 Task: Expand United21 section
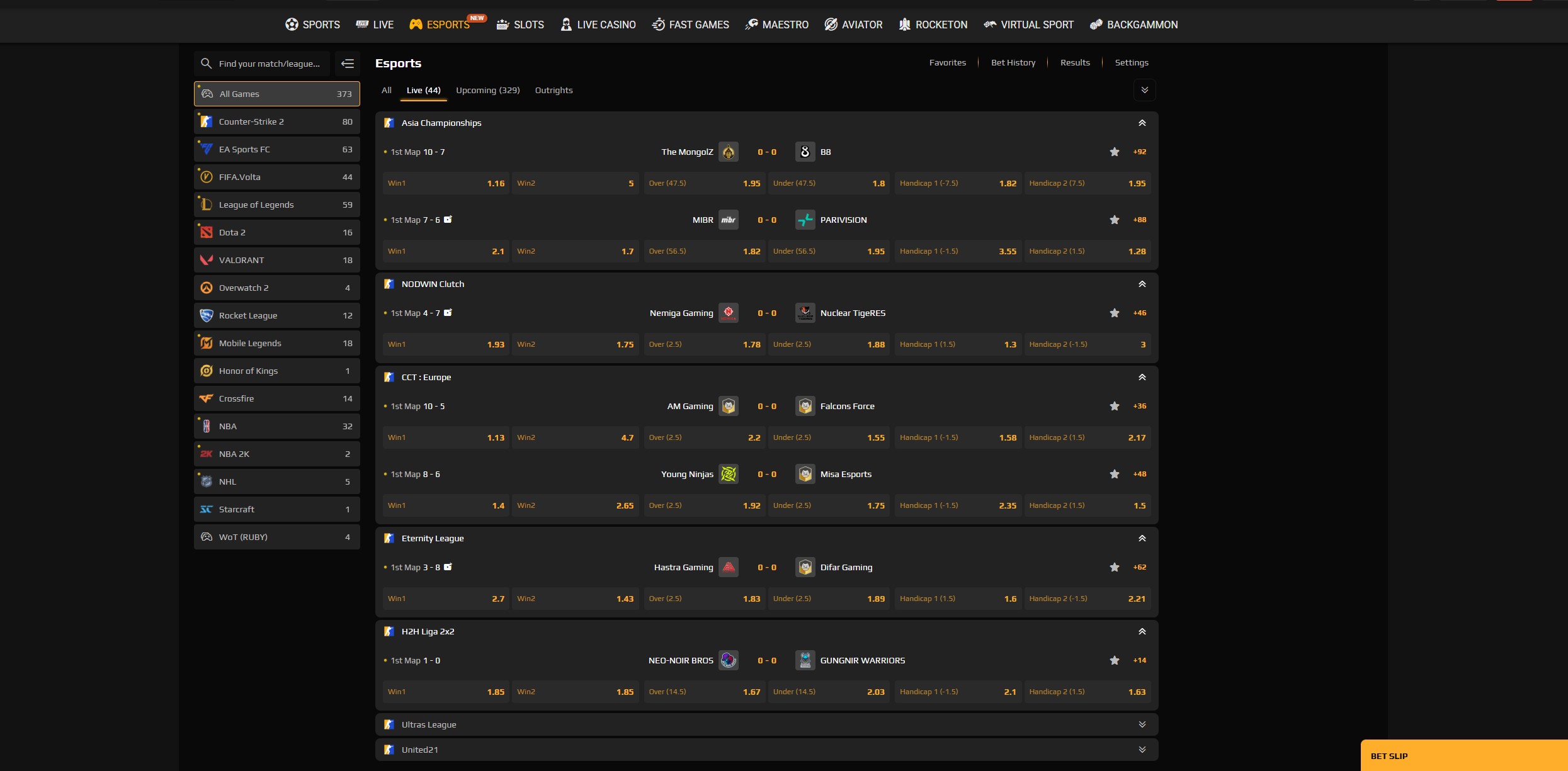click(1142, 750)
